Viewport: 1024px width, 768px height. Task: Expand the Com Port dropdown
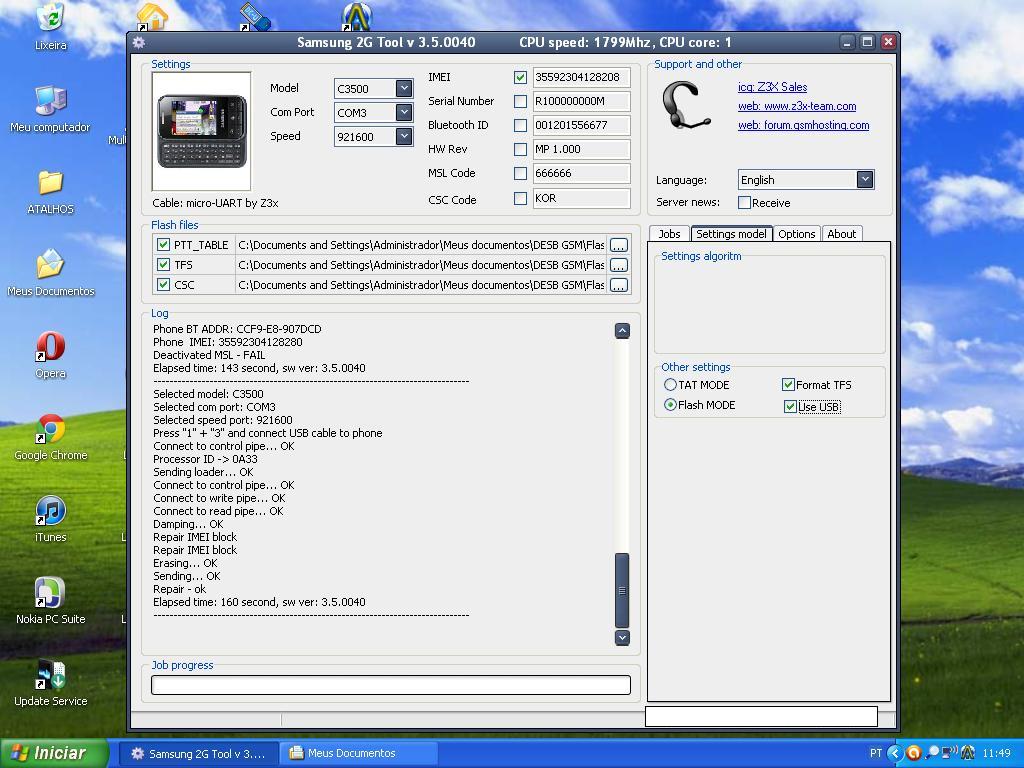point(404,112)
